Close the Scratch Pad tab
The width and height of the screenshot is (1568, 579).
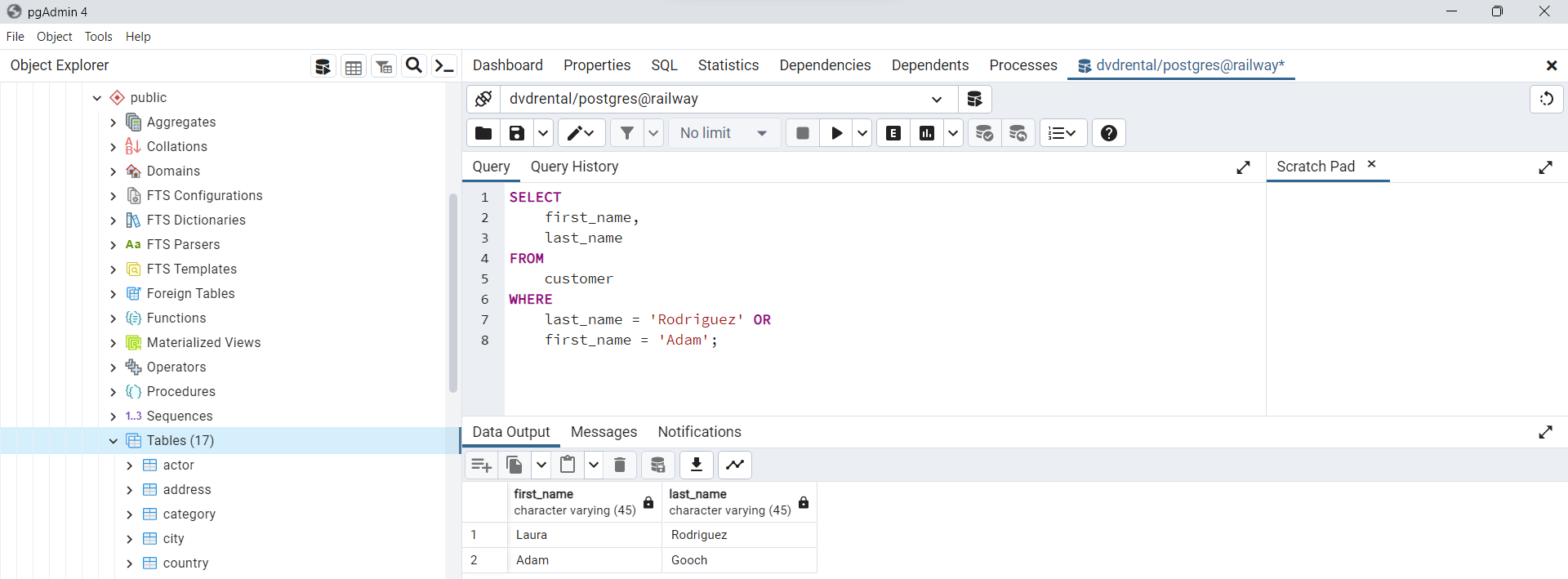pos(1372,164)
